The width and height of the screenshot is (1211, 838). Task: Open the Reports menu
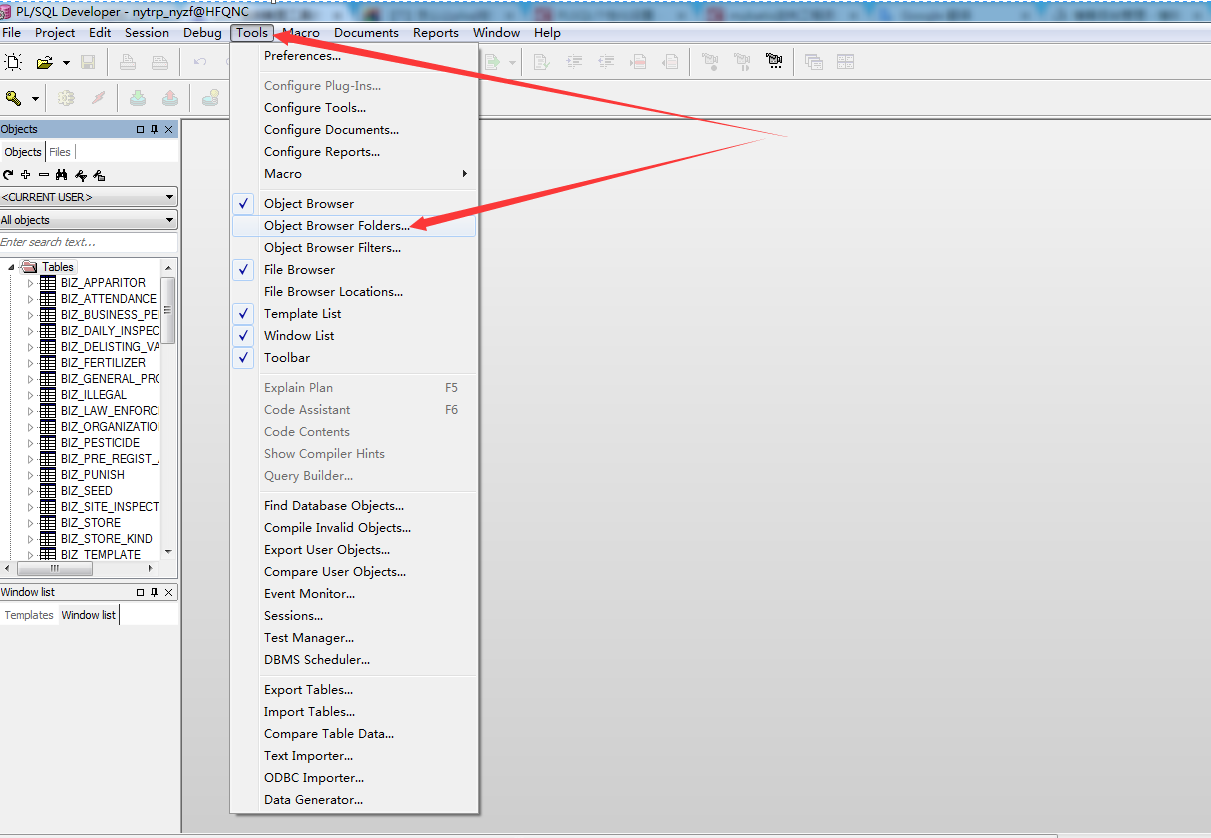coord(436,33)
